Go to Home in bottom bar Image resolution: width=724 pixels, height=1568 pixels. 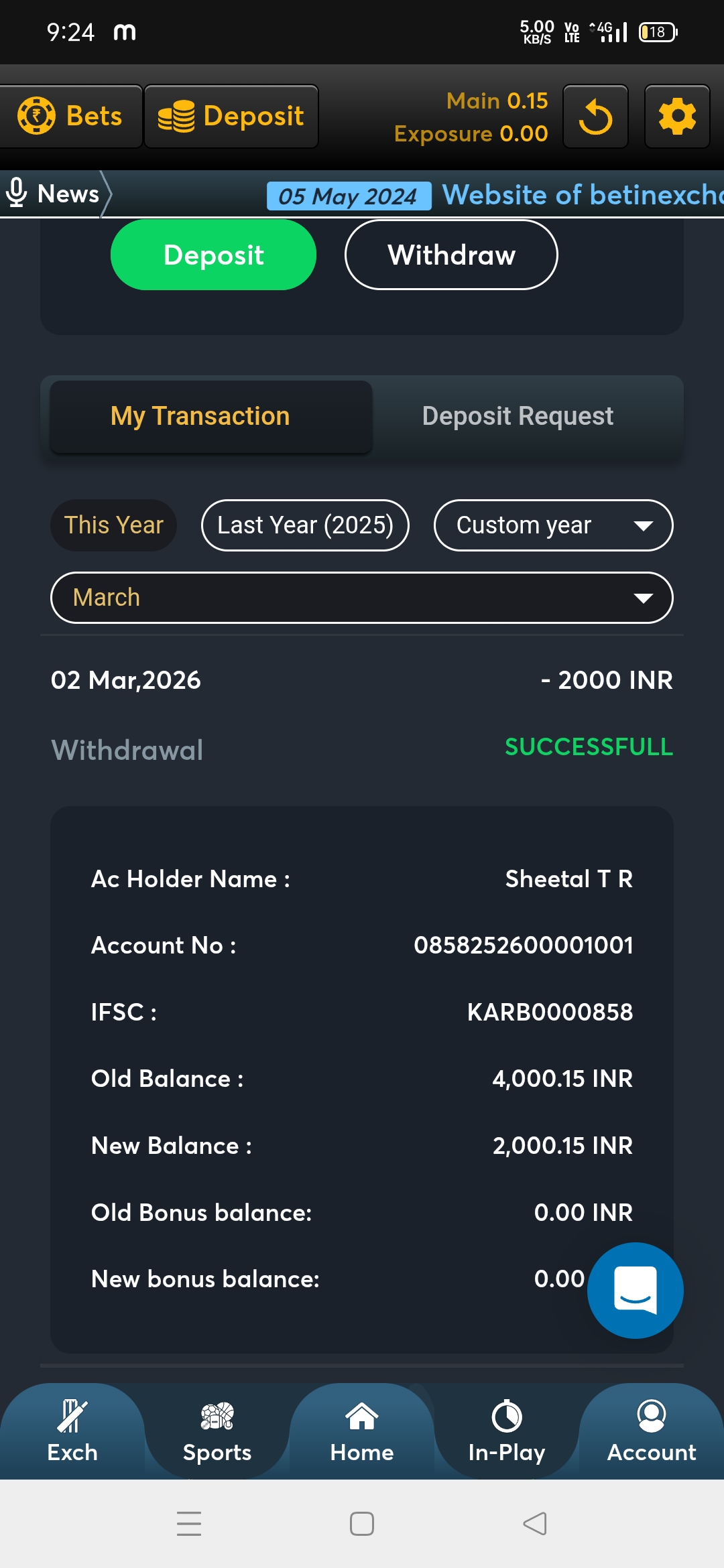[x=362, y=1431]
